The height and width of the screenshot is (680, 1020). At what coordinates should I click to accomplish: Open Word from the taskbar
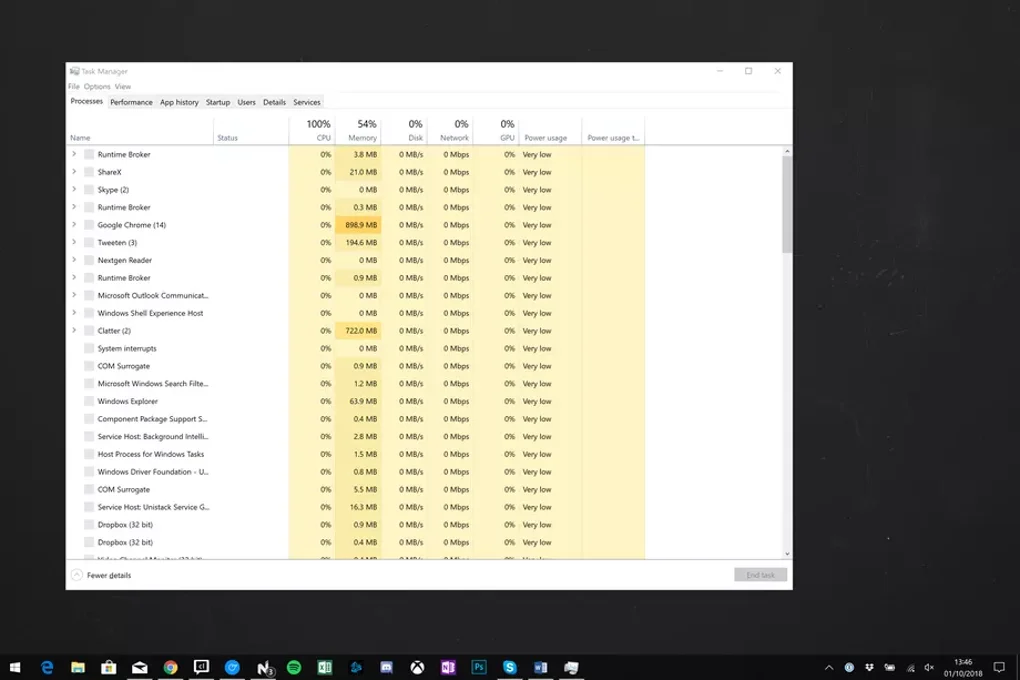[x=541, y=667]
